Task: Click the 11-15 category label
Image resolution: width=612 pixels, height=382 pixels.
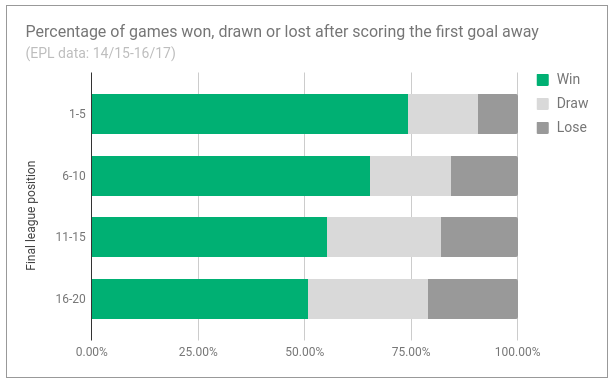Action: click(x=71, y=237)
